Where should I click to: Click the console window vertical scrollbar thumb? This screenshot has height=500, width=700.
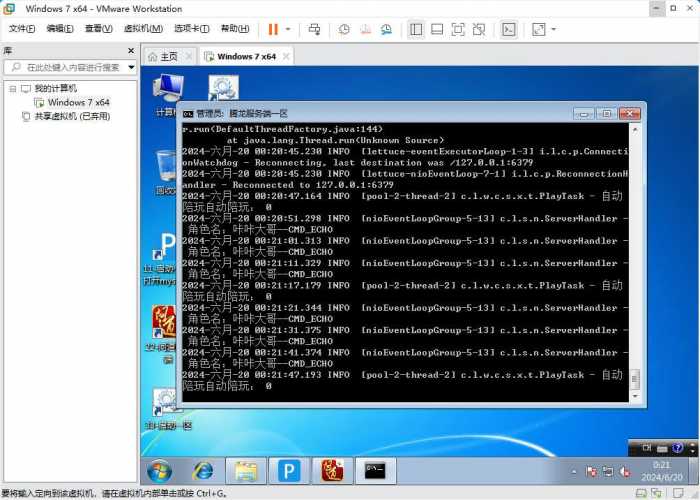tap(635, 379)
